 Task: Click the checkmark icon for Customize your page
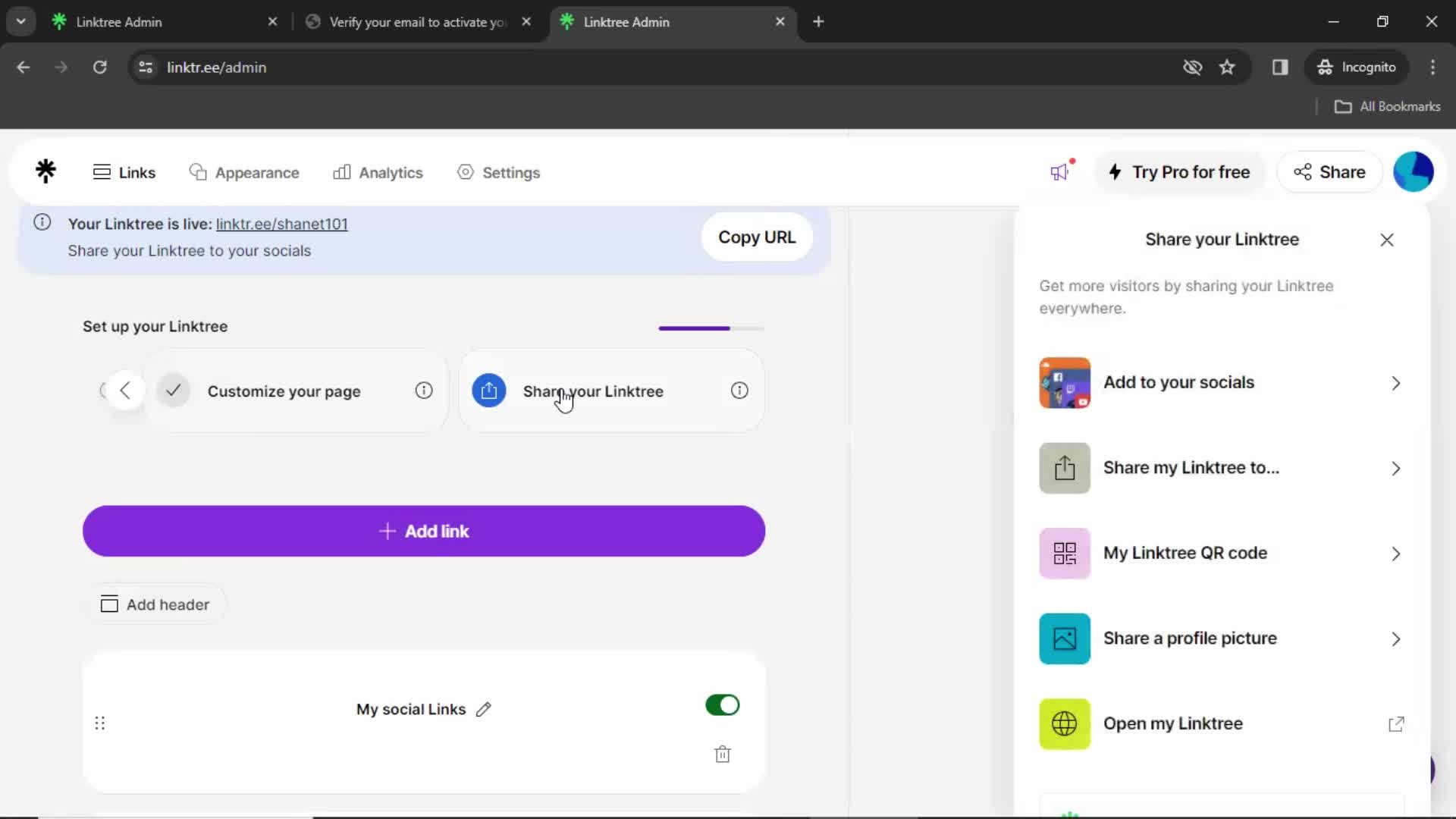(174, 391)
